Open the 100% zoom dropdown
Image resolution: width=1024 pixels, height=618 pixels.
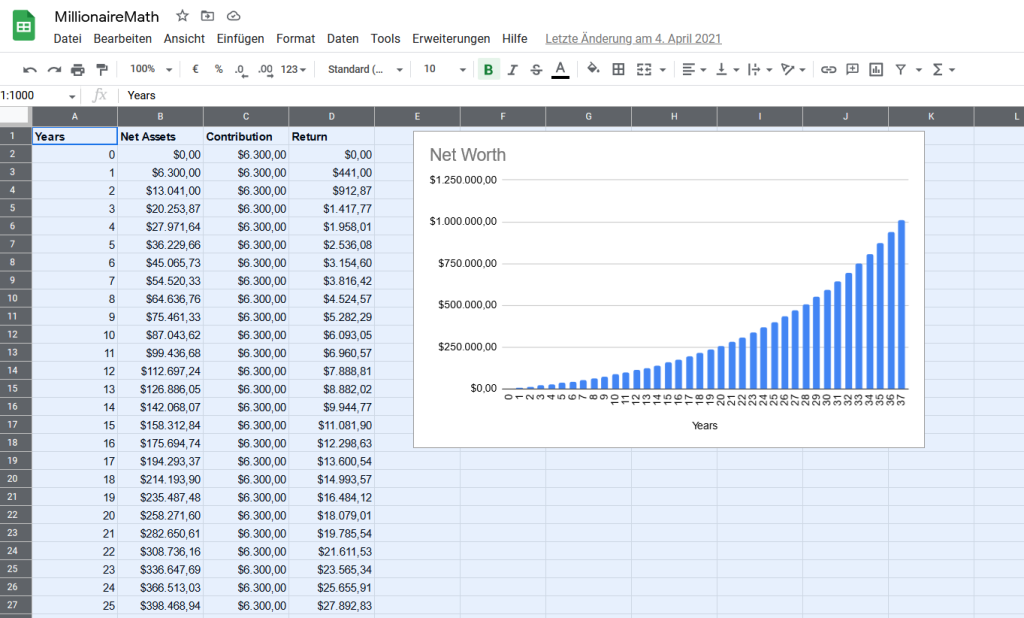150,69
